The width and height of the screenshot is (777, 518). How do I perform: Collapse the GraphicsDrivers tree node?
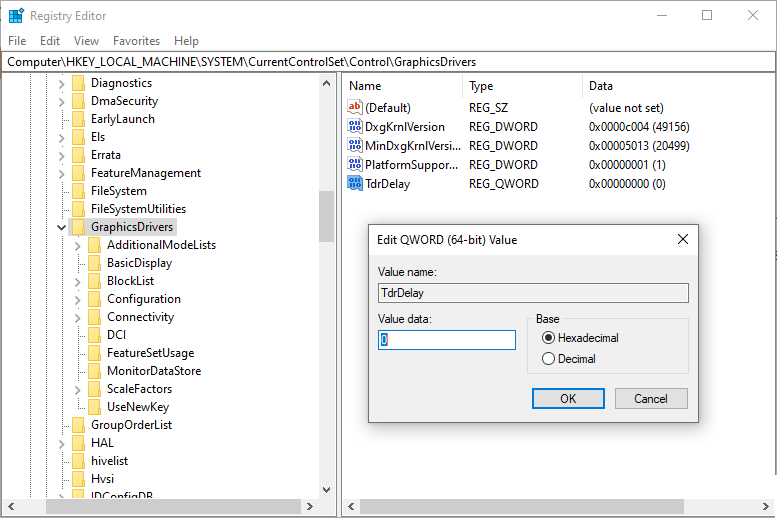(61, 228)
